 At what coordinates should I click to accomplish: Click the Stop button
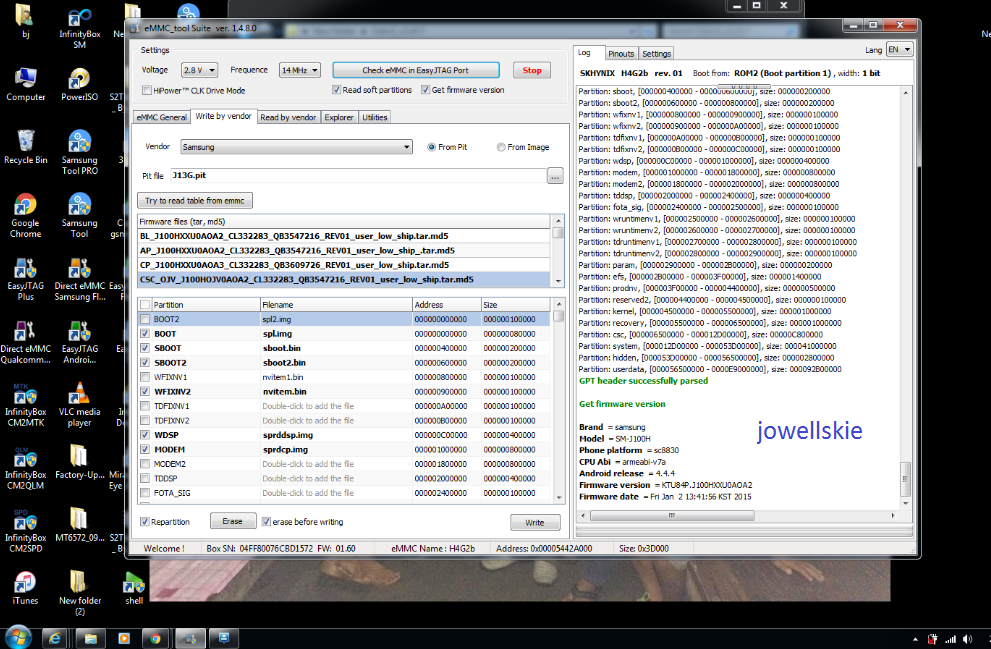[532, 70]
